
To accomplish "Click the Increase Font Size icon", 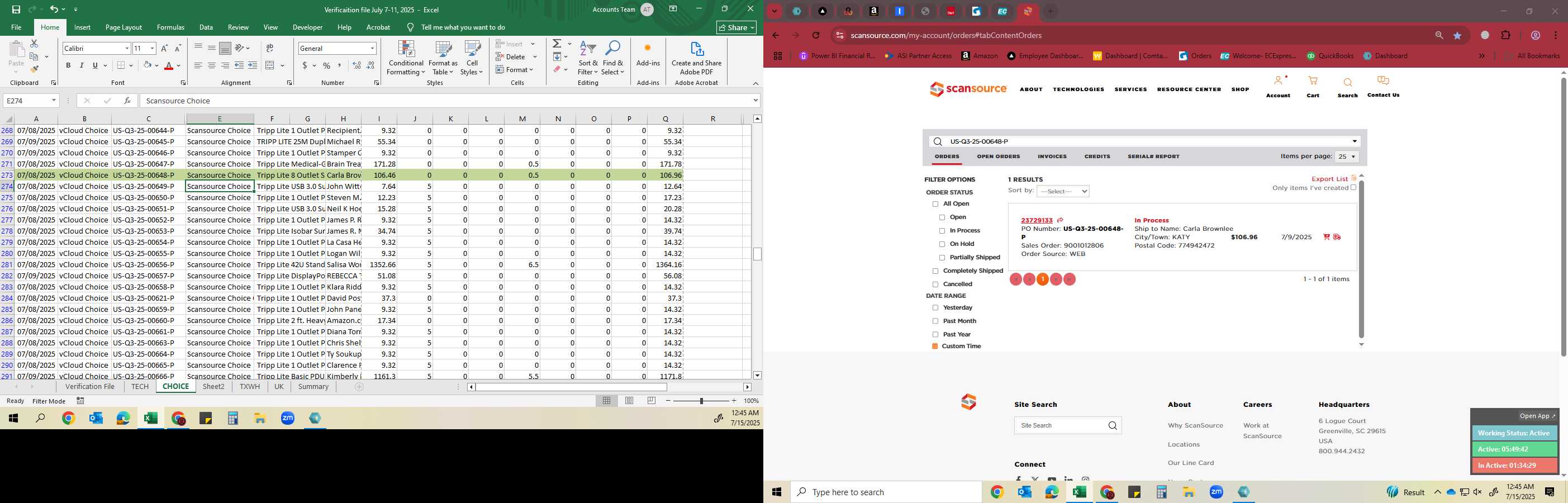I will coord(164,48).
